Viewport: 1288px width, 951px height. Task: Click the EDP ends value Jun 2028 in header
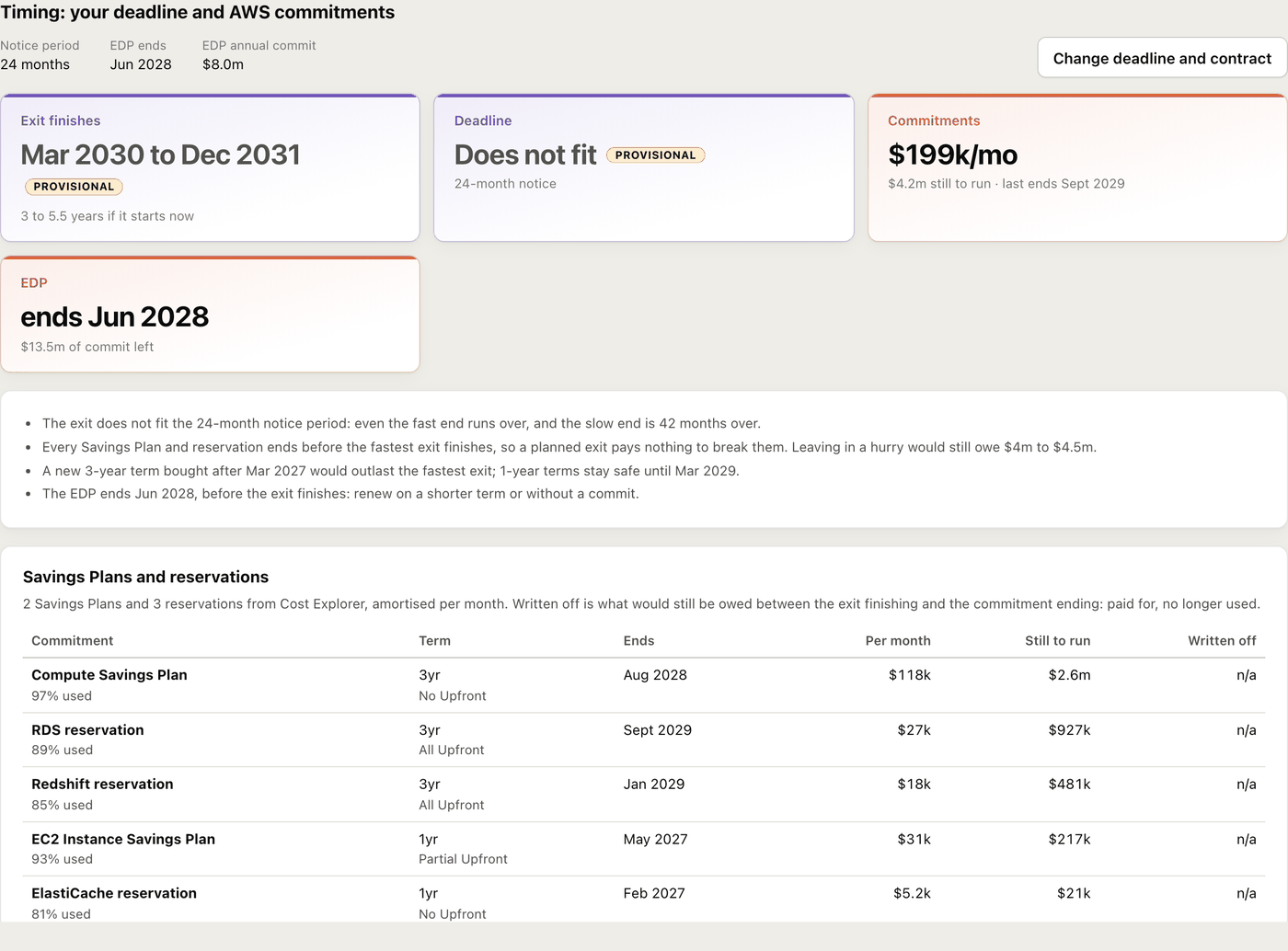(x=141, y=64)
